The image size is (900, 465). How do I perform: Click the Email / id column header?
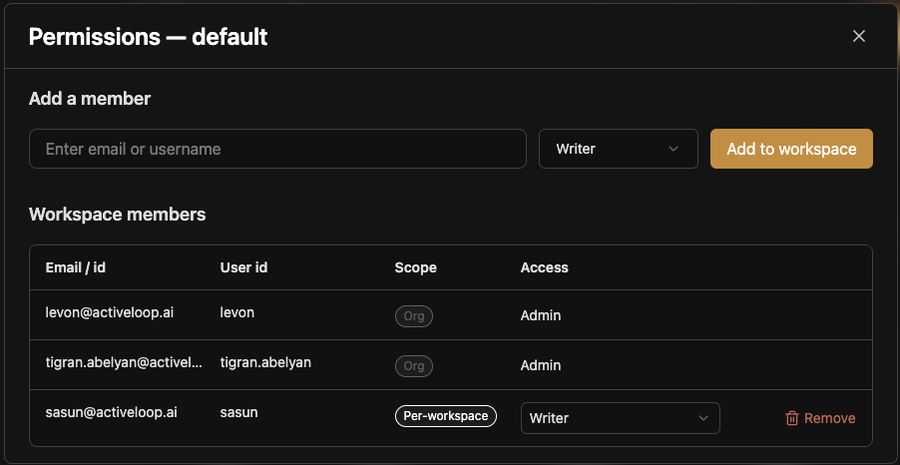75,268
